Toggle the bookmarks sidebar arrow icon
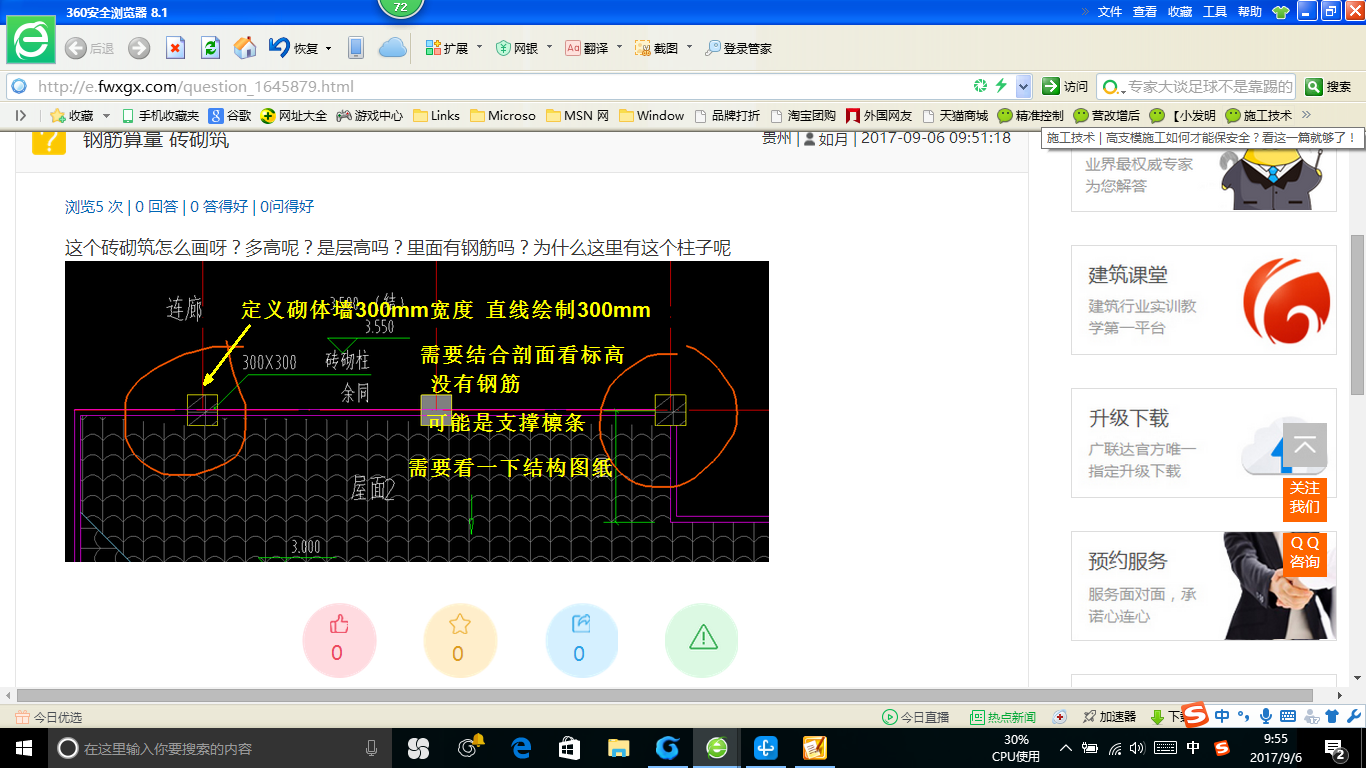The height and width of the screenshot is (768, 1366). point(21,116)
